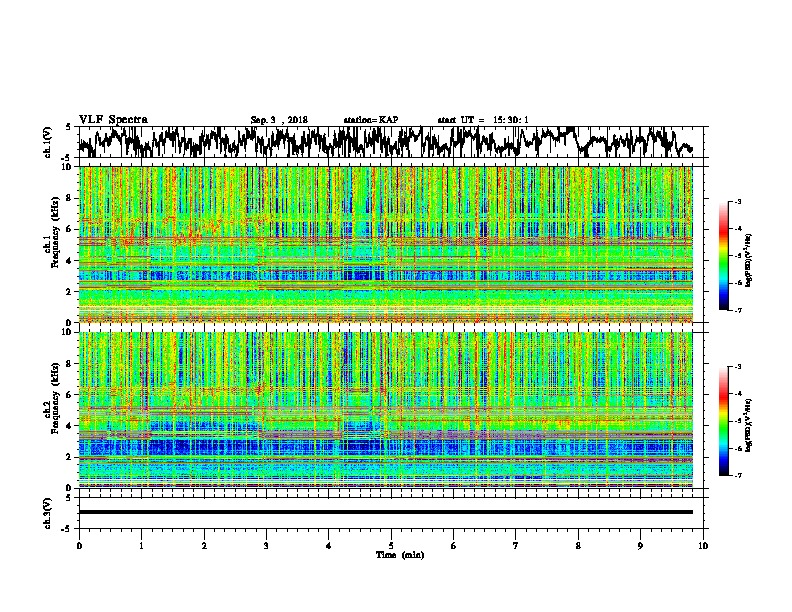This screenshot has width=792, height=612.
Task: Click the "-3" value on ch.1 color scale
Action: [x=737, y=202]
